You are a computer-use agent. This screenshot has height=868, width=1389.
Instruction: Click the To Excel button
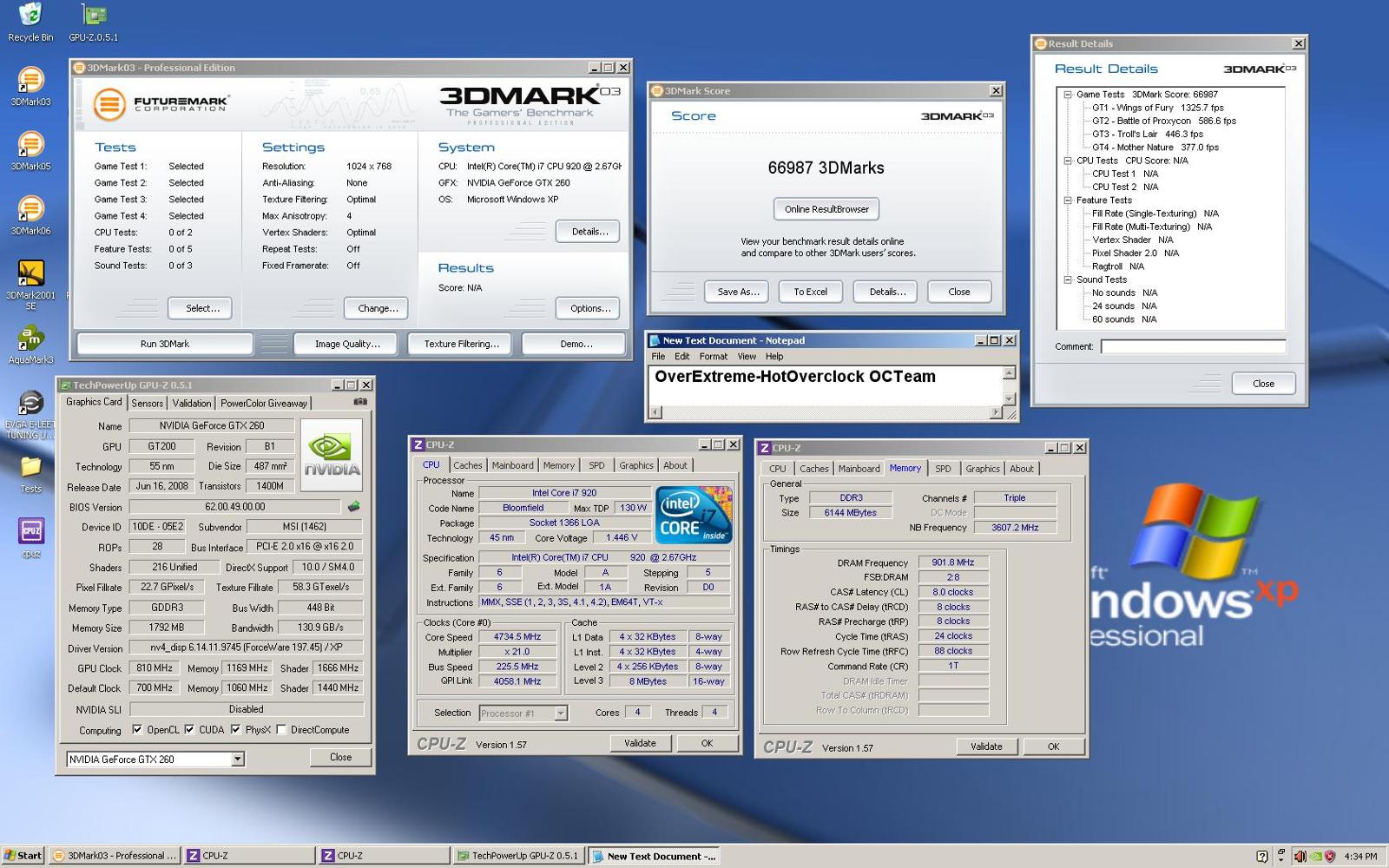coord(810,292)
